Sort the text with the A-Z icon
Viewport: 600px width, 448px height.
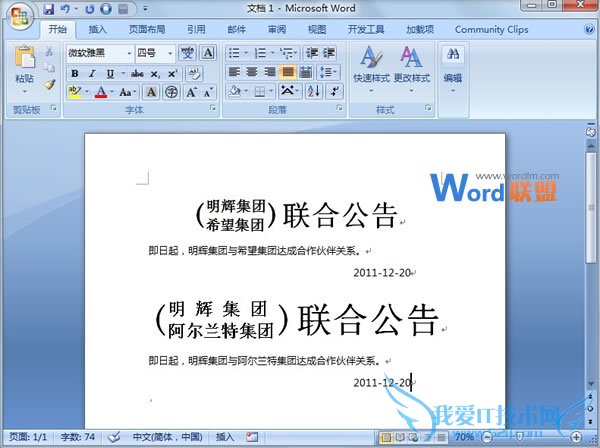click(x=314, y=91)
